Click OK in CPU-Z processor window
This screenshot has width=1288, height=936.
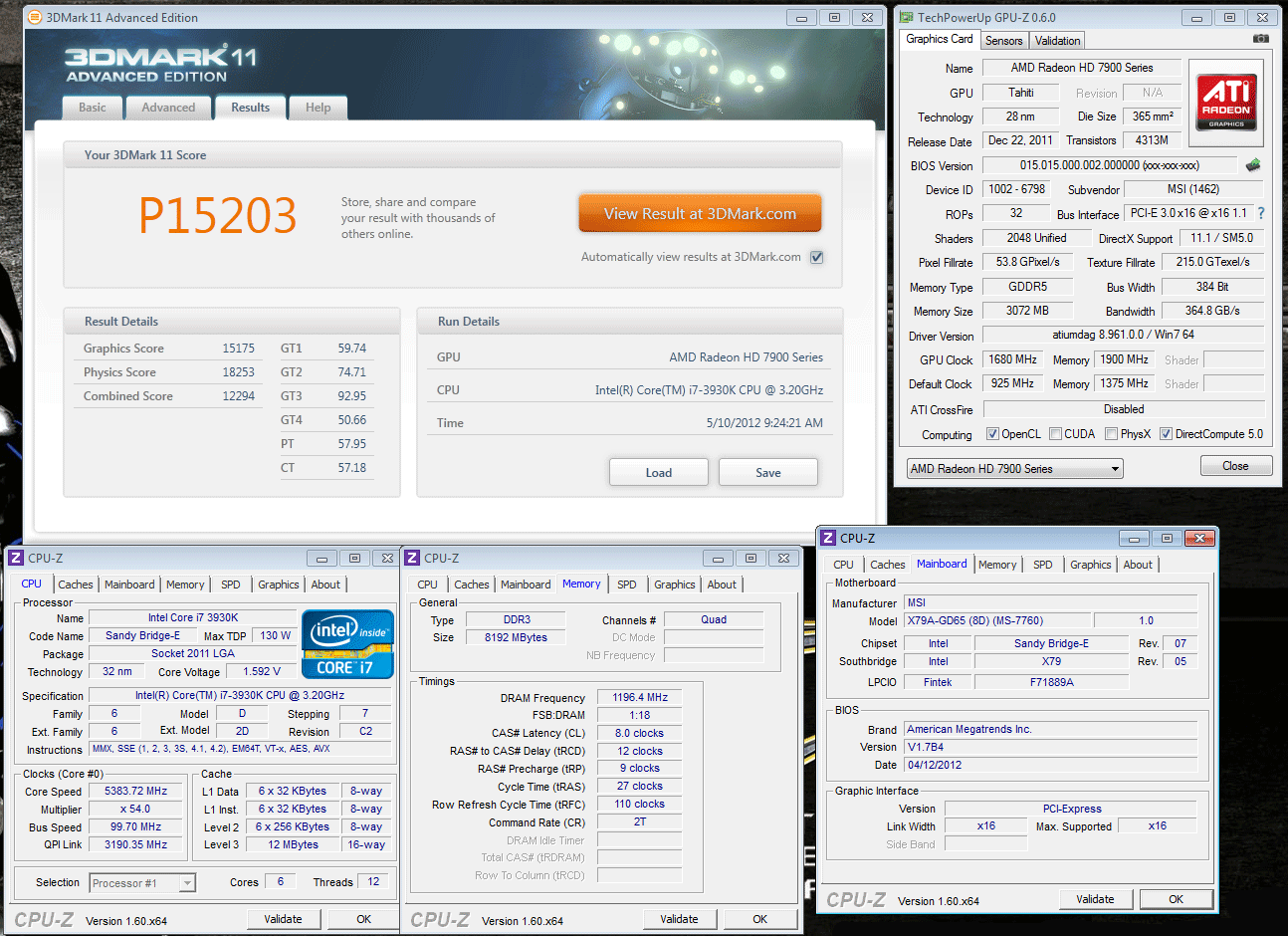pos(364,919)
